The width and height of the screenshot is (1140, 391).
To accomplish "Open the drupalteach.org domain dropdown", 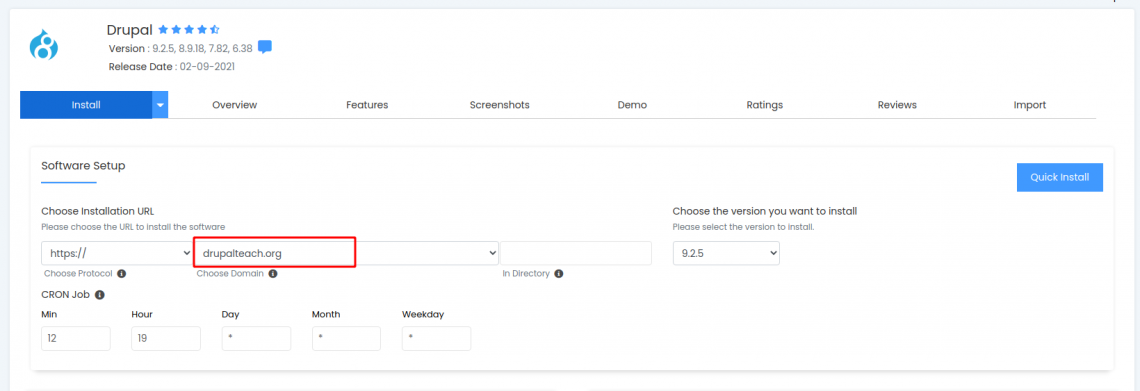I will tap(346, 253).
